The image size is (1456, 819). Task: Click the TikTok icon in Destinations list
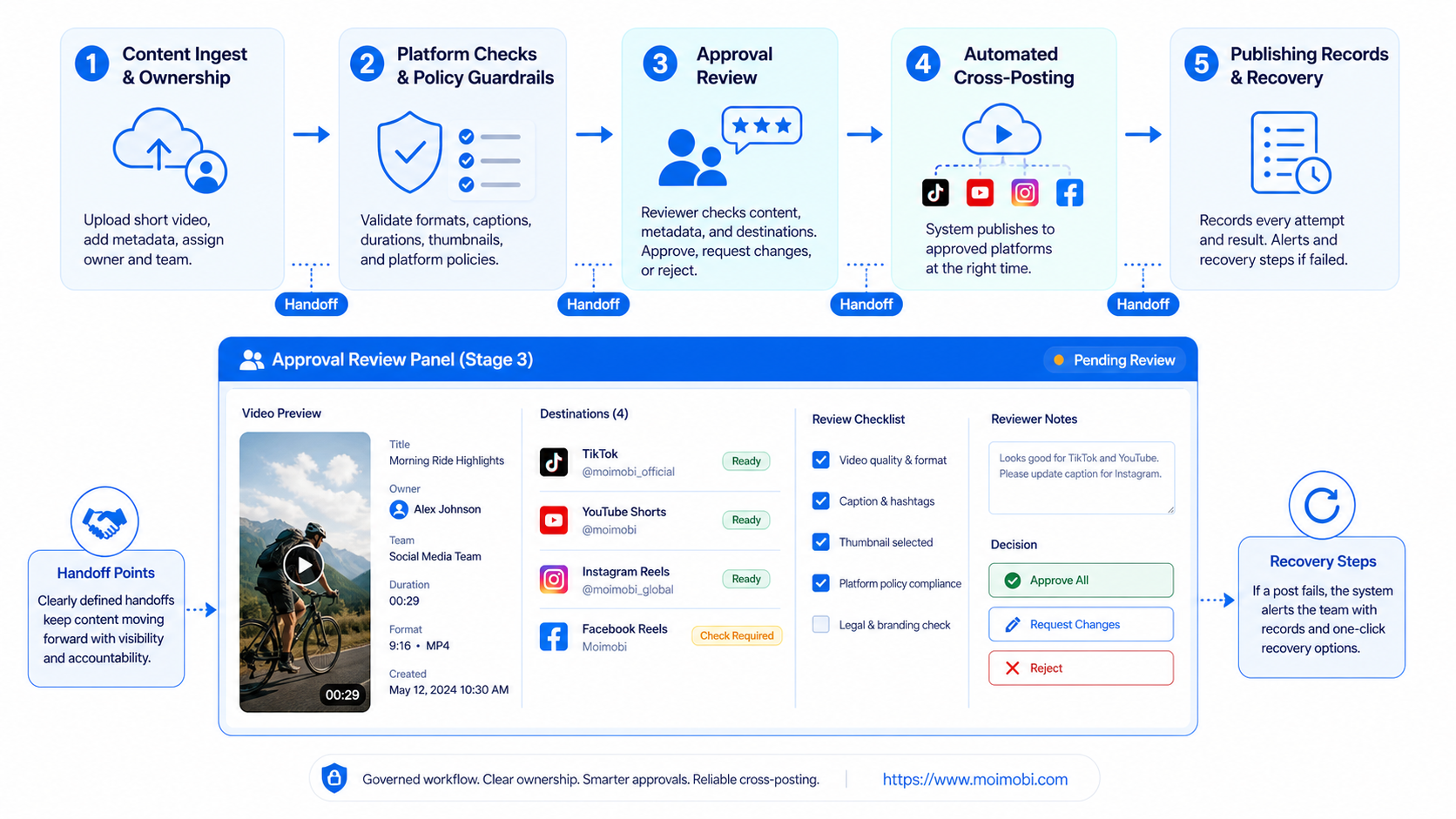coord(554,462)
